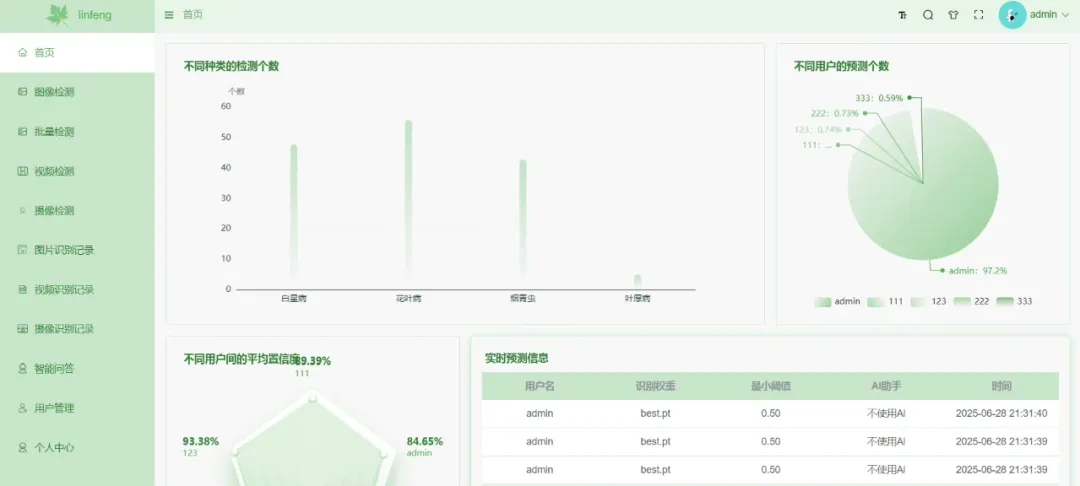Click the 首页 breadcrumb in header
Viewport: 1080px width, 486px height.
(x=193, y=14)
